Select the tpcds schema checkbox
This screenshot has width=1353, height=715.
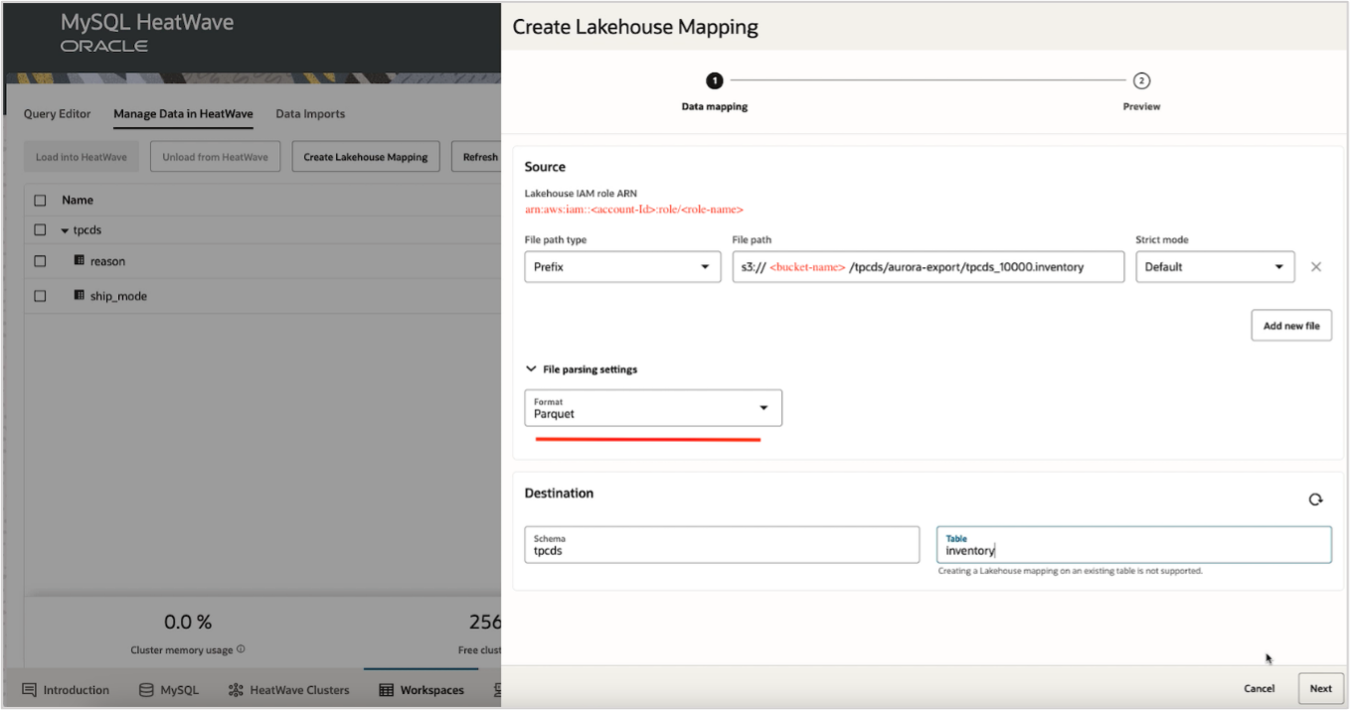[41, 229]
